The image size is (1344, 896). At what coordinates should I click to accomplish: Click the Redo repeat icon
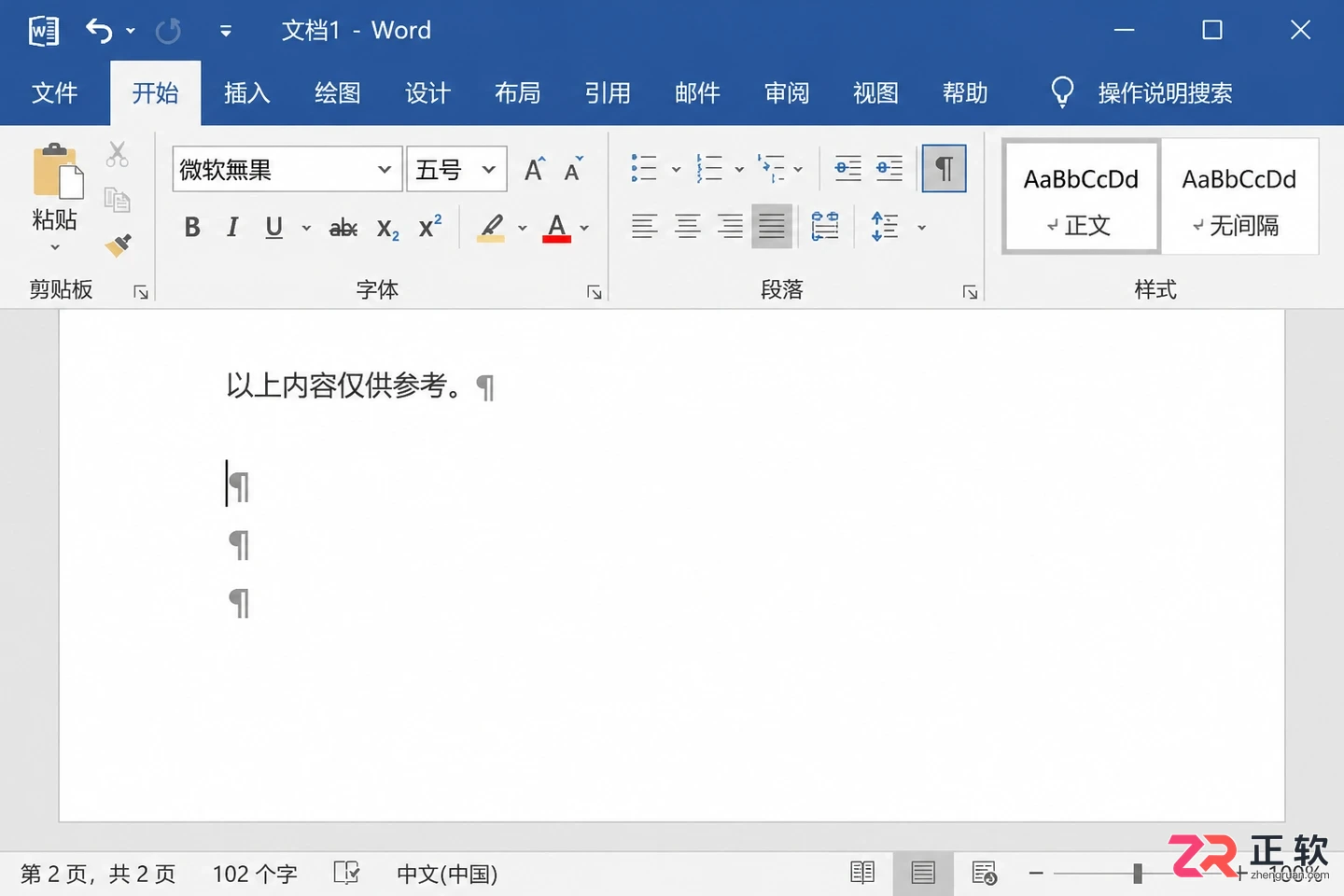(168, 31)
